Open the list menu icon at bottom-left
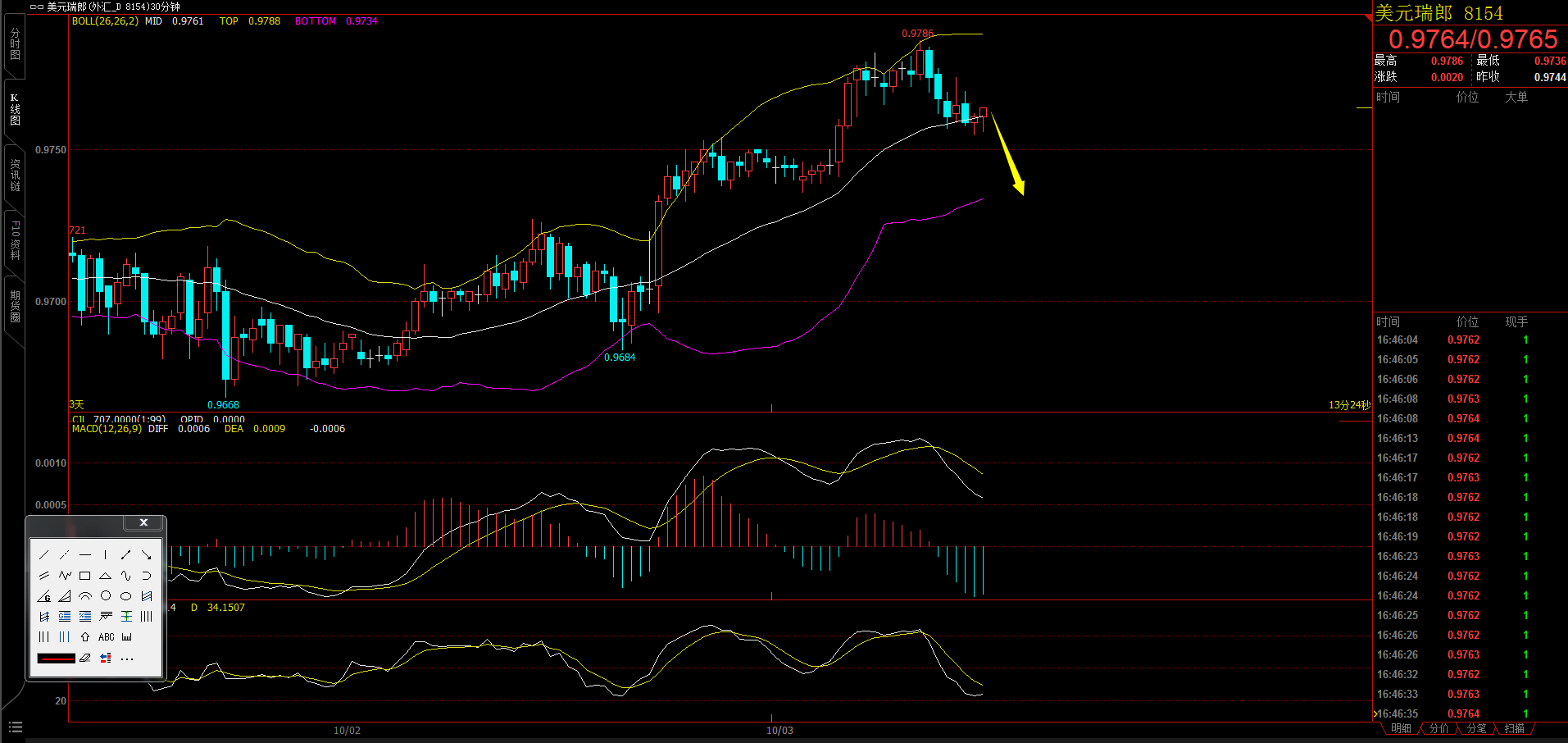 [16, 727]
